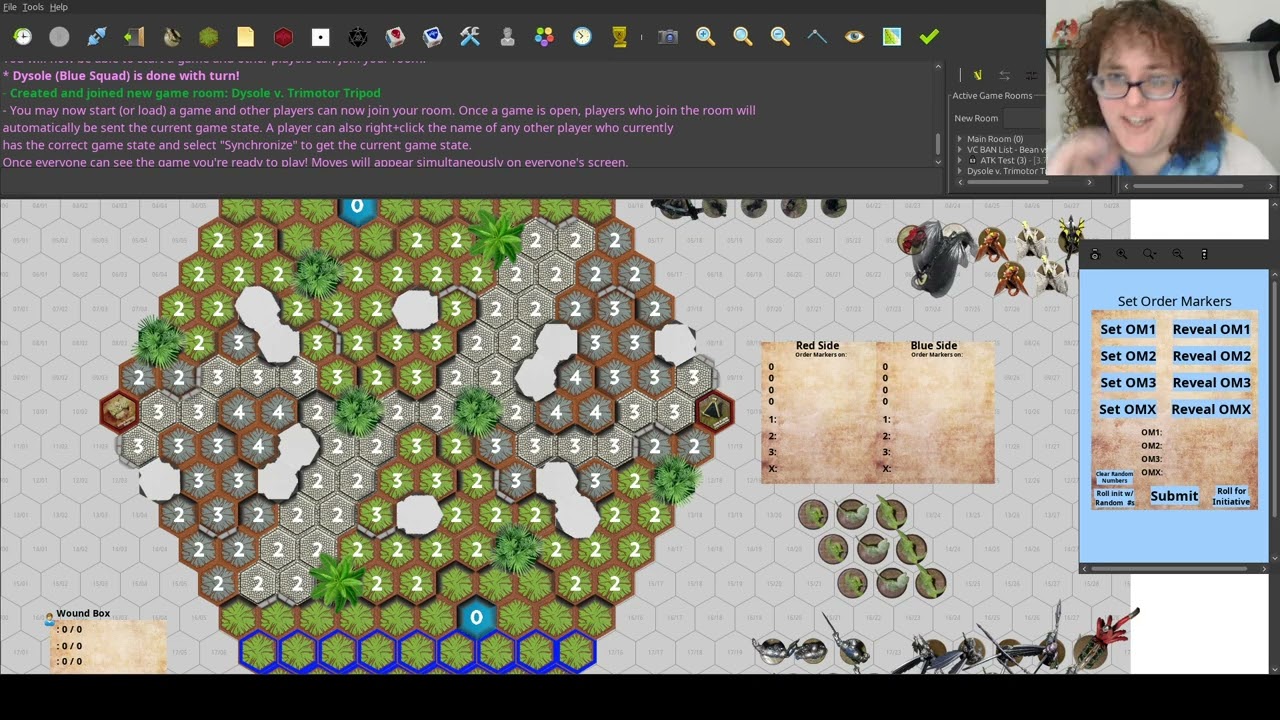Open server panel controls sliders icon
The height and width of the screenshot is (720, 1280).
pyautogui.click(x=1031, y=75)
